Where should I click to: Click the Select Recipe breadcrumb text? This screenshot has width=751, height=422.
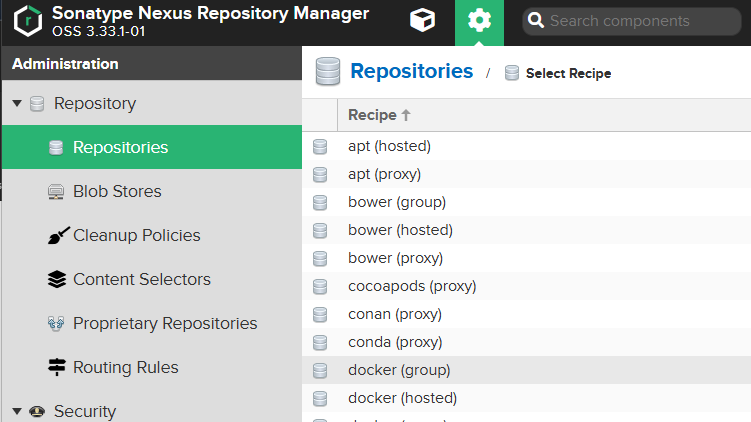(569, 73)
